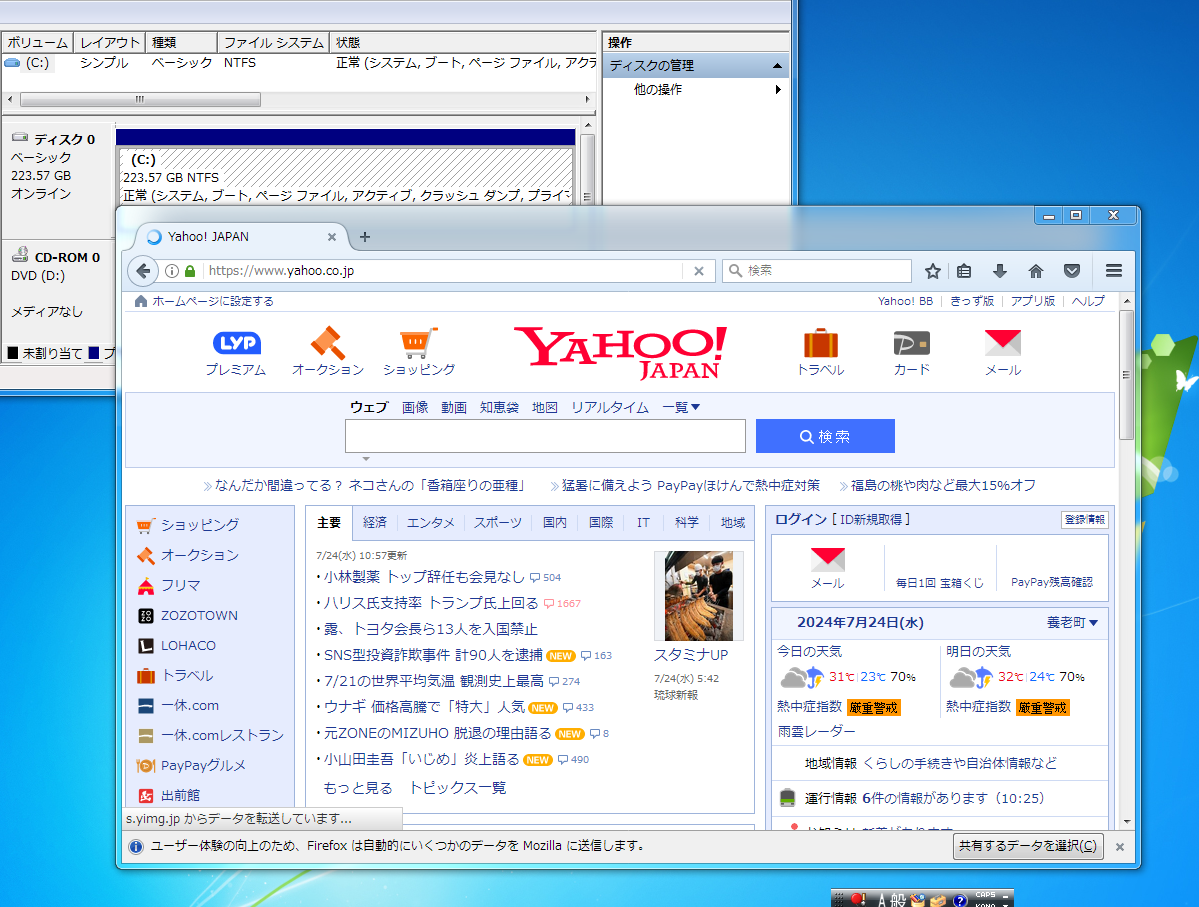Switch to 経済 news tab

click(375, 522)
